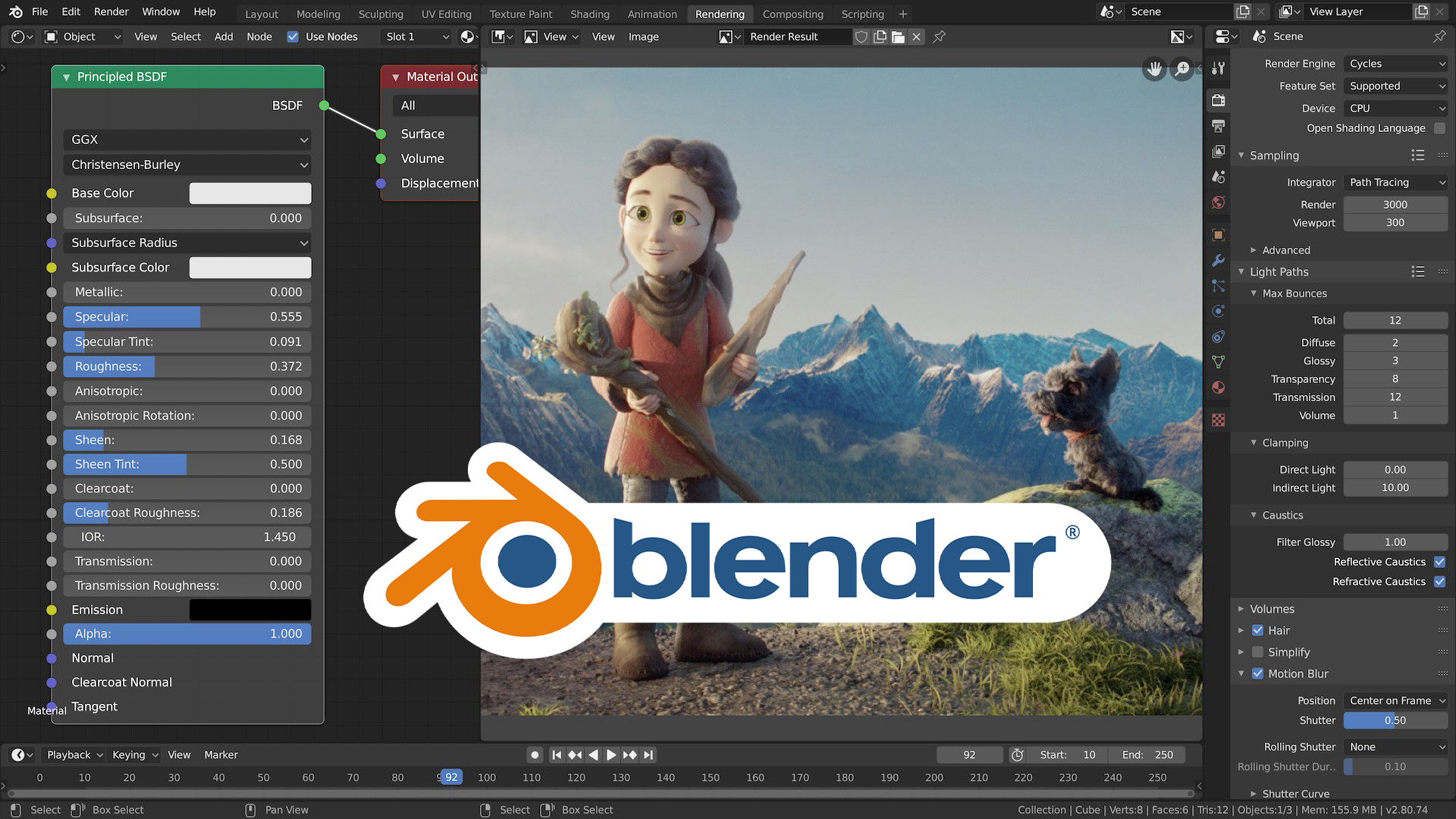Pin the Render Result image
Viewport: 1456px width, 819px height.
(x=939, y=36)
